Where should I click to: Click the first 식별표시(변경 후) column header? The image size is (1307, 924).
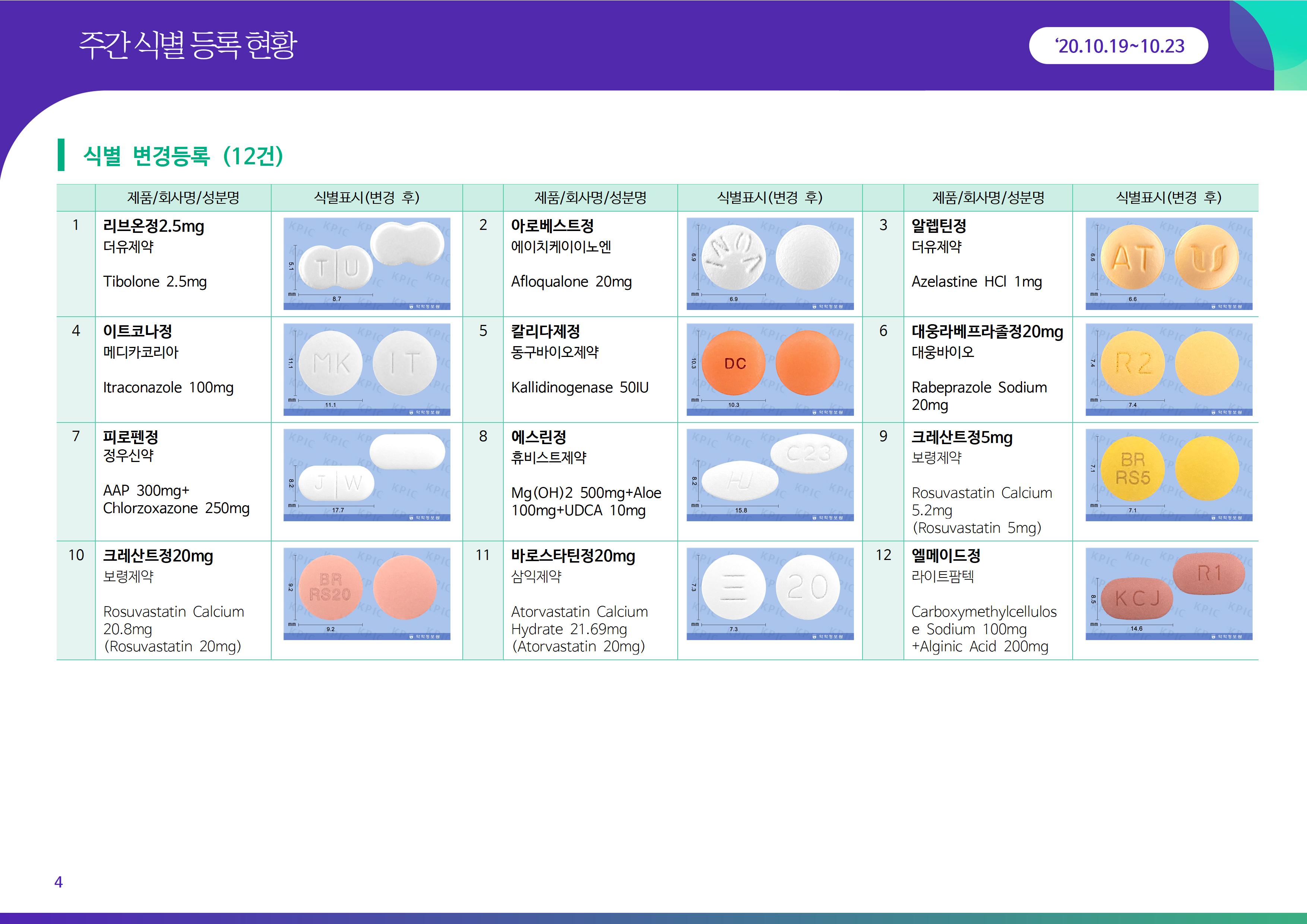tap(367, 197)
